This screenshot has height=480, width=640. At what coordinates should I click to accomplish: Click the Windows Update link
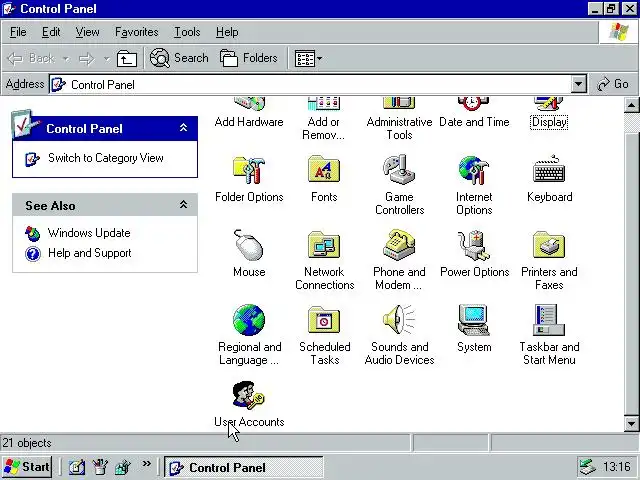[89, 233]
